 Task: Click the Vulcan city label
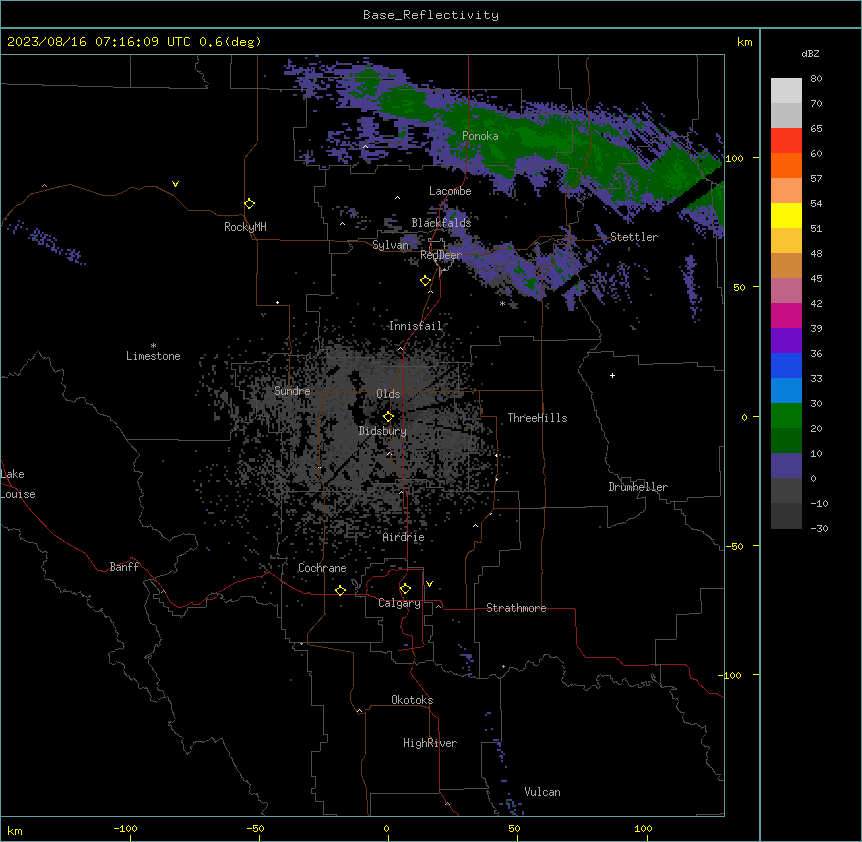(543, 792)
